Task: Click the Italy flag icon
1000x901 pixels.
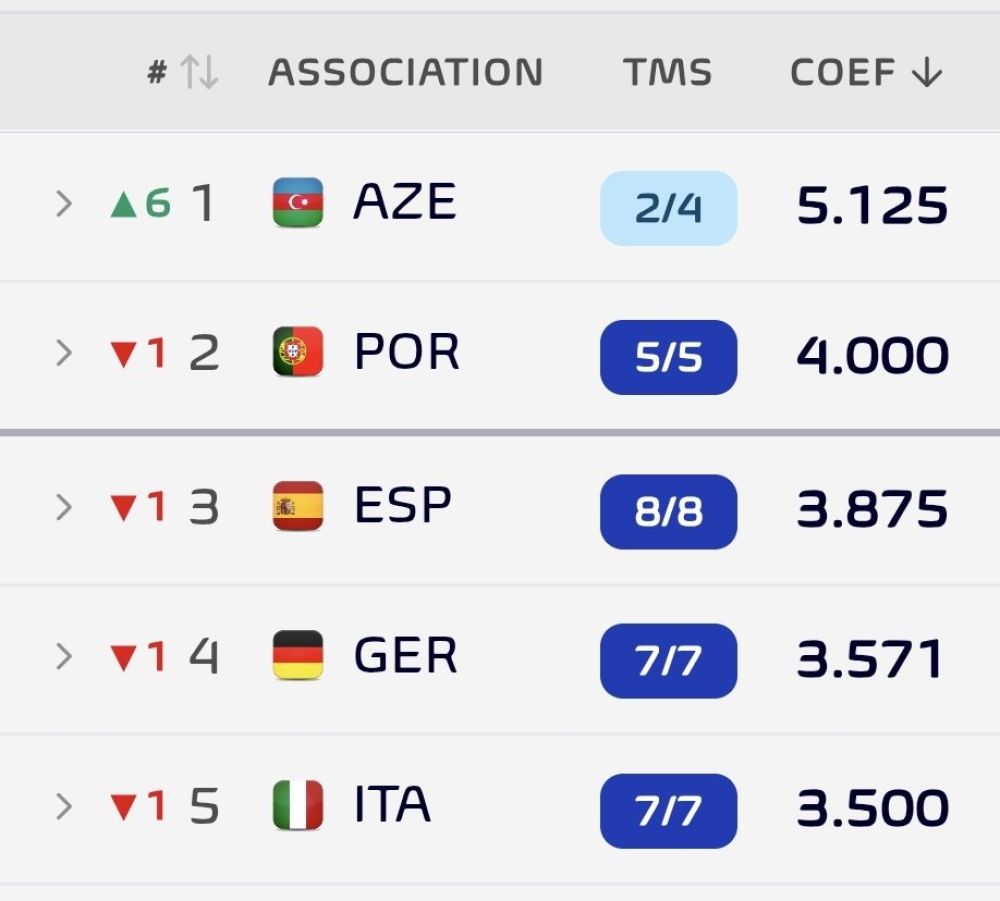Action: 298,805
